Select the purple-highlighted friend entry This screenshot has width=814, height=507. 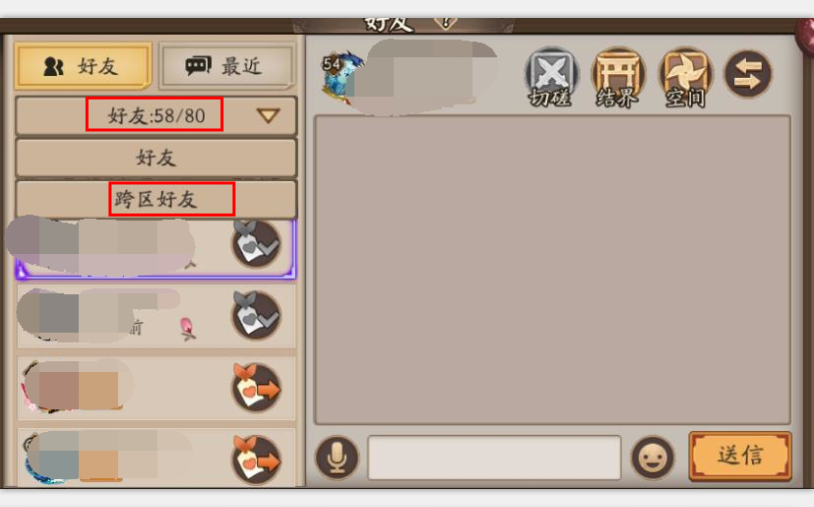[x=156, y=249]
